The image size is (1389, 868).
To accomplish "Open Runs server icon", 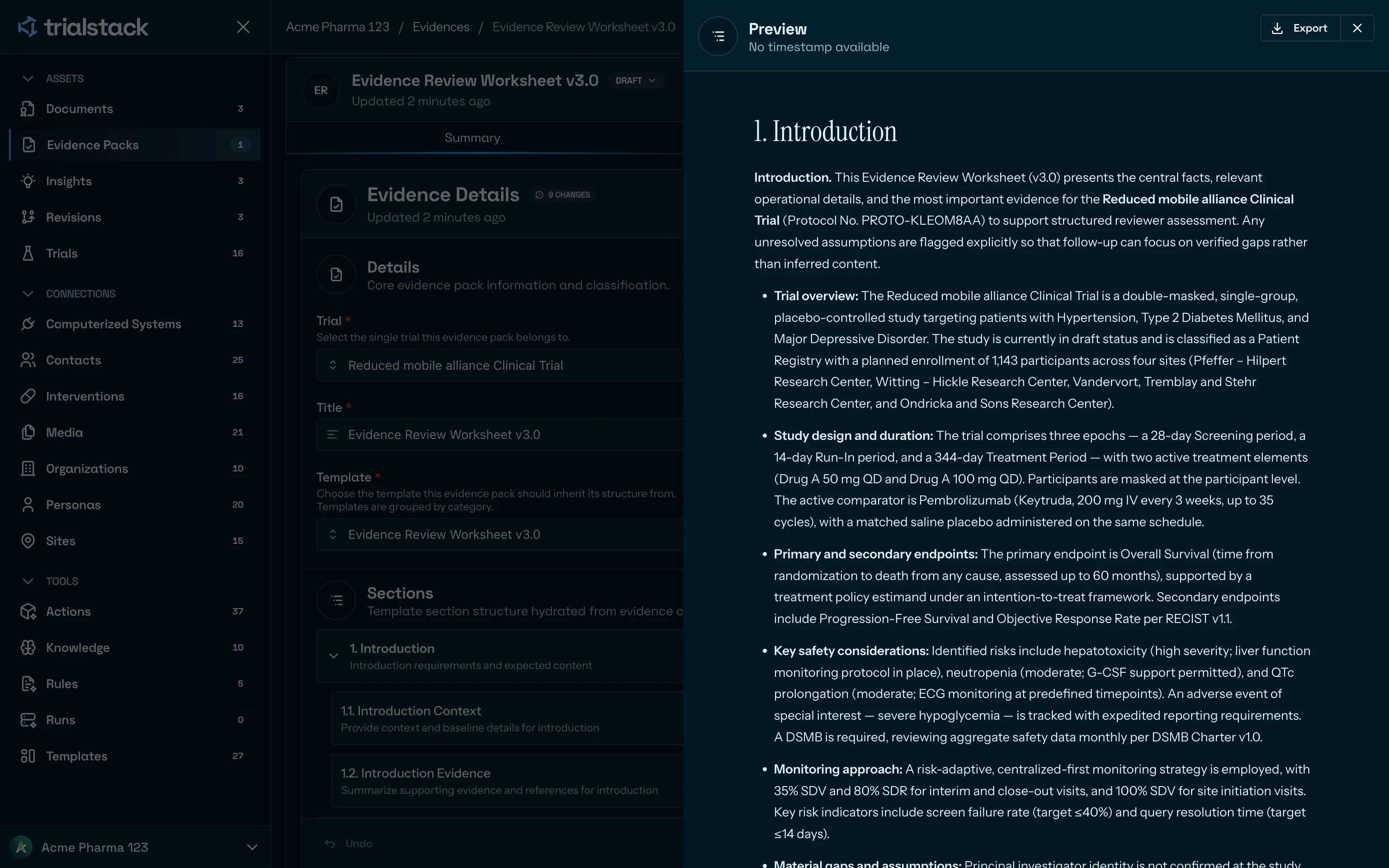I will [x=28, y=720].
